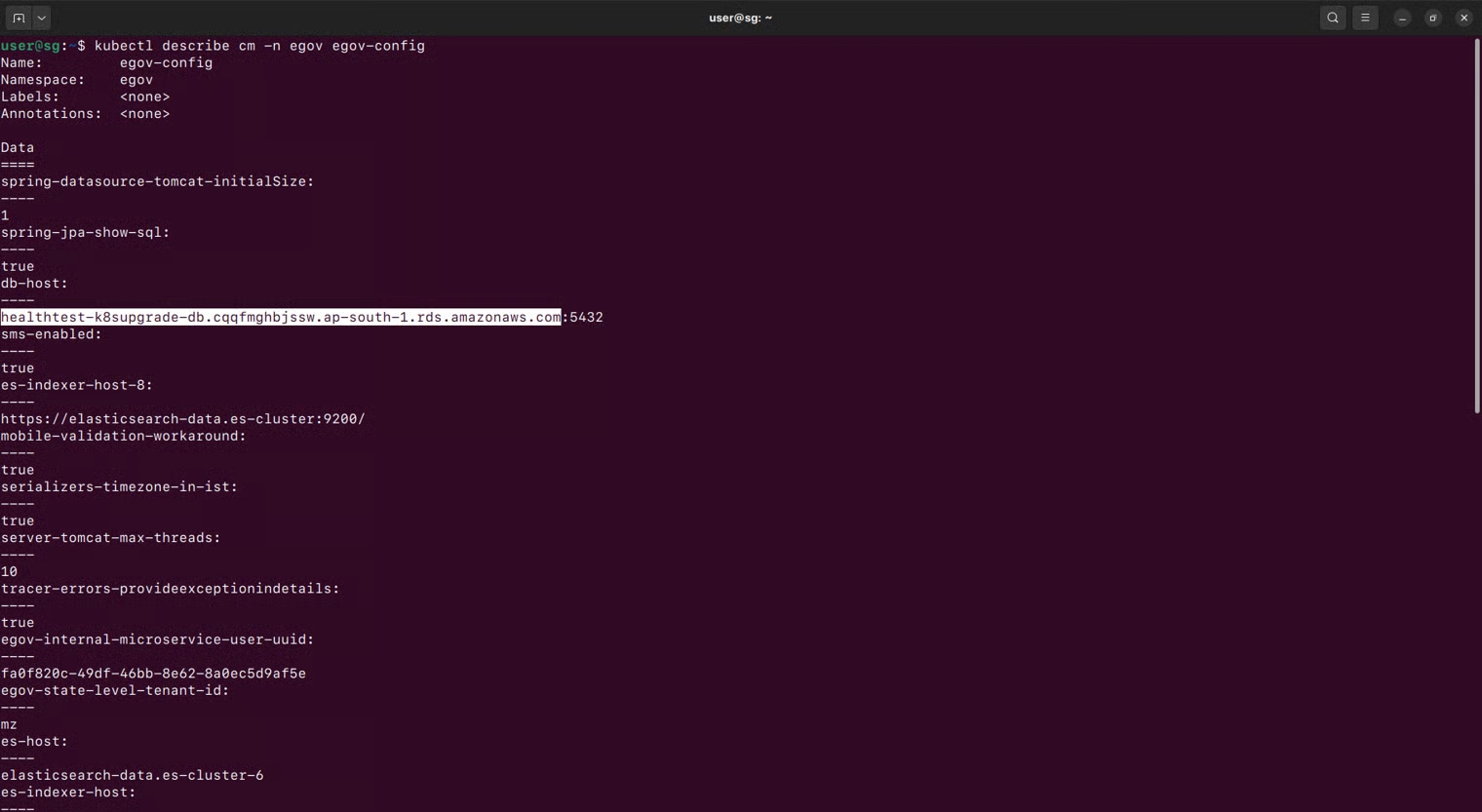Click the egov-config value next to Name
The image size is (1482, 812).
[x=166, y=62]
